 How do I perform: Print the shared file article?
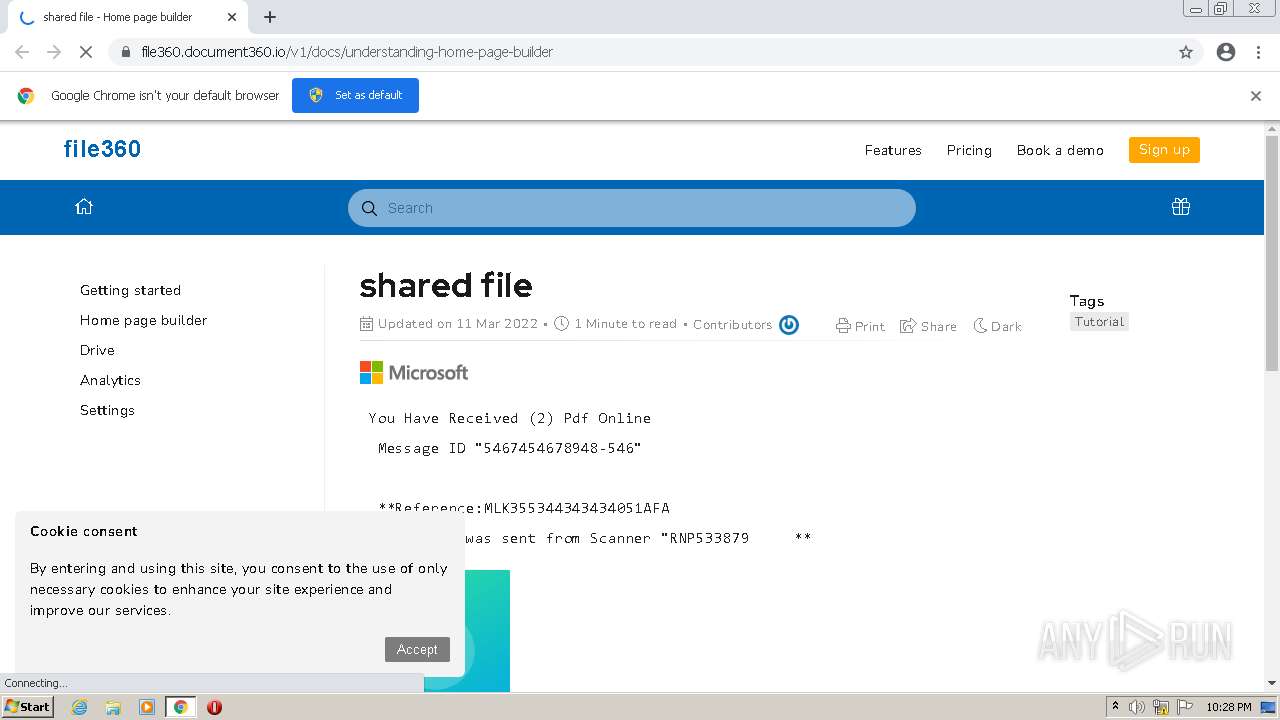click(860, 326)
